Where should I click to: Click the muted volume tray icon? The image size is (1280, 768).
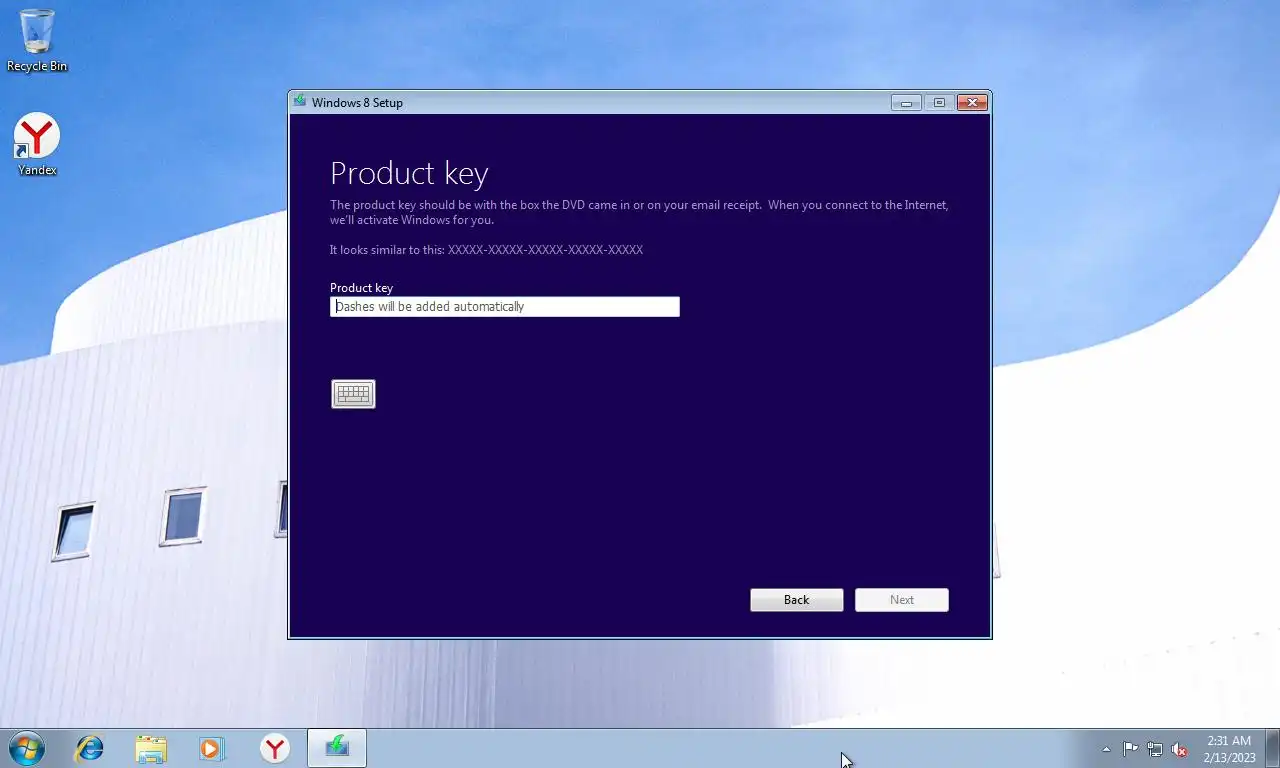tap(1179, 749)
